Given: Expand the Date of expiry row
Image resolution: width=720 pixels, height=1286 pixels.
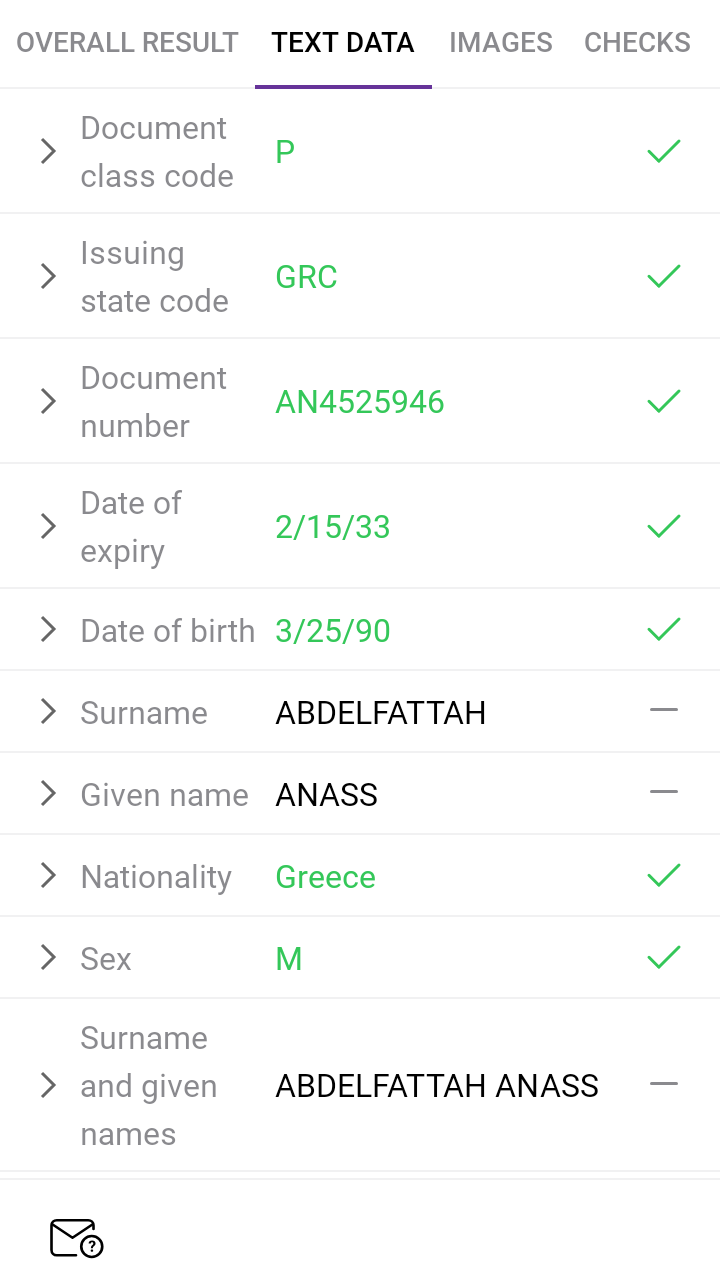Looking at the screenshot, I should [48, 527].
